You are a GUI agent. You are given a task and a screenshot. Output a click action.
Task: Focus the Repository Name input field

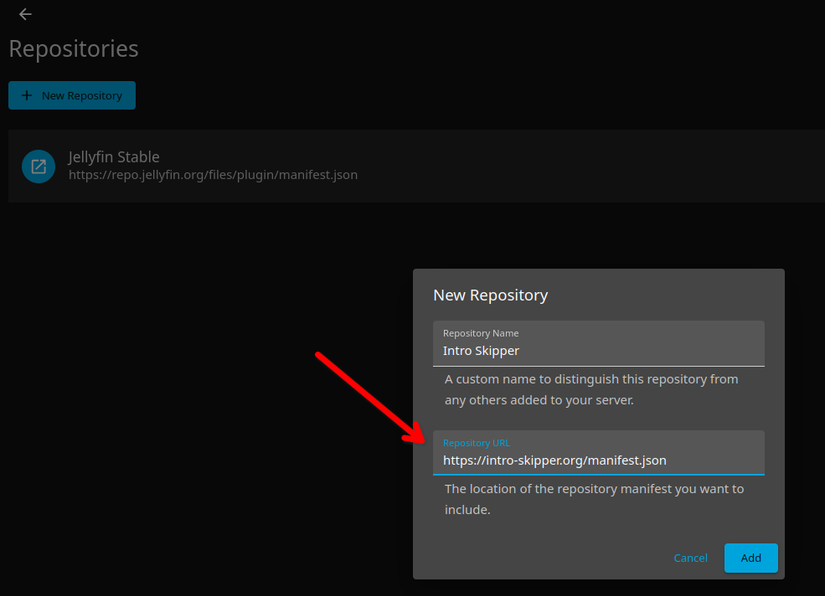pos(598,350)
